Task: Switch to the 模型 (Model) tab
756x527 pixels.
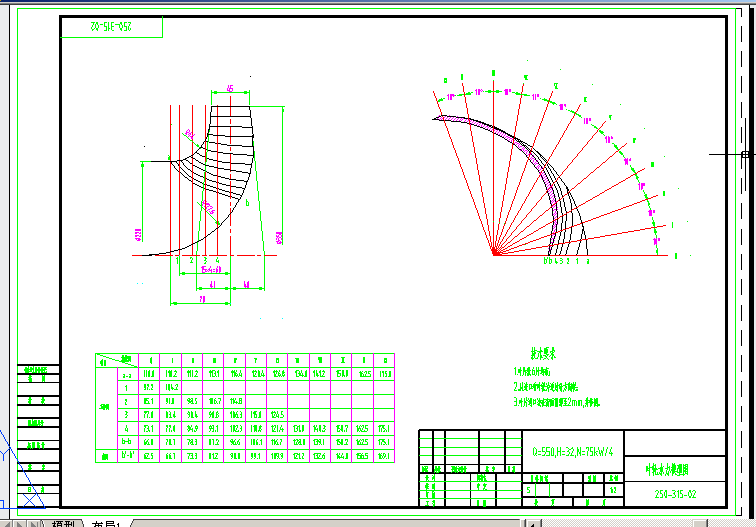Action: pos(63,524)
